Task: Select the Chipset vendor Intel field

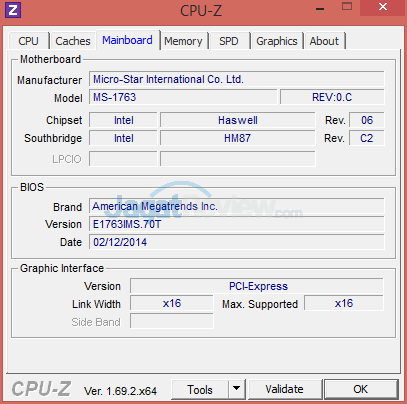Action: 123,120
